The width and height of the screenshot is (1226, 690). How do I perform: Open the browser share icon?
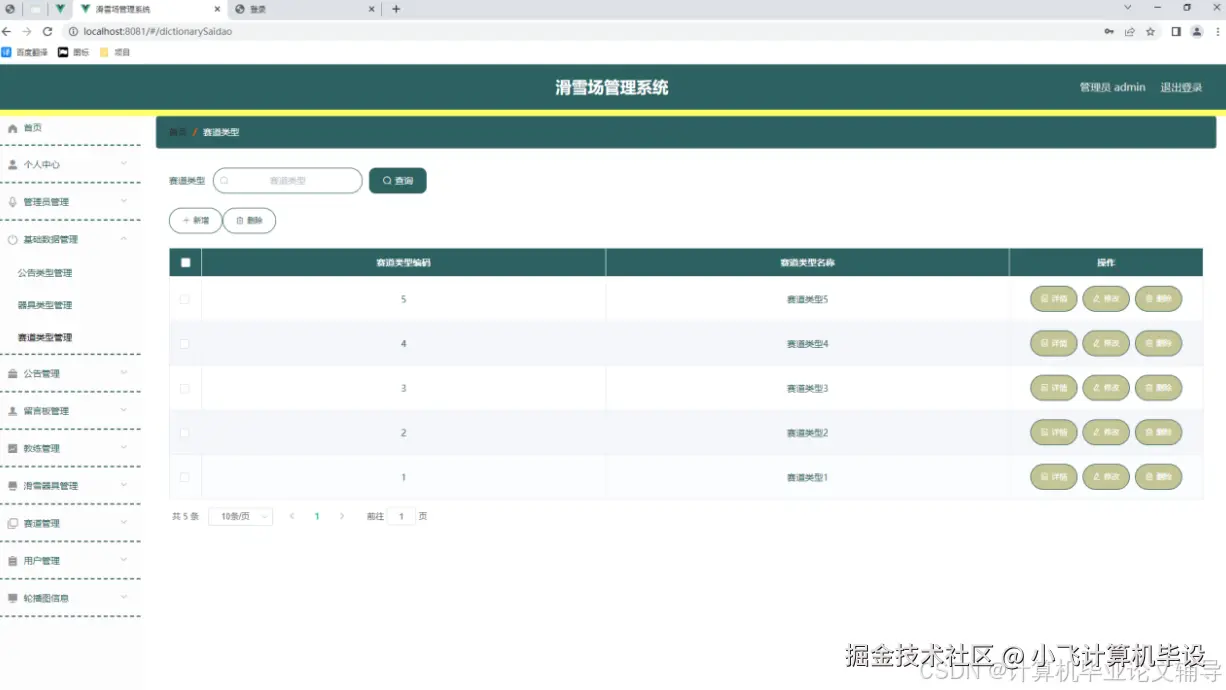point(1130,31)
